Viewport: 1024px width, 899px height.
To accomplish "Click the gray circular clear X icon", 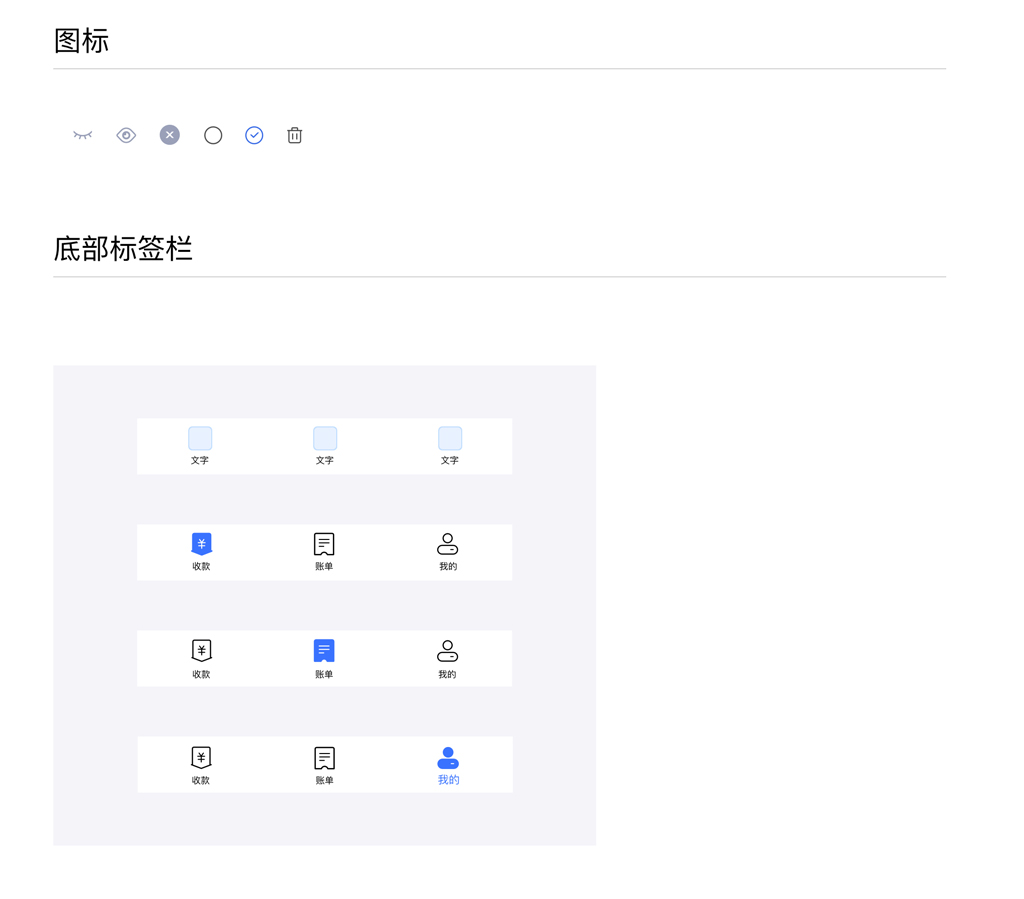I will (x=170, y=135).
